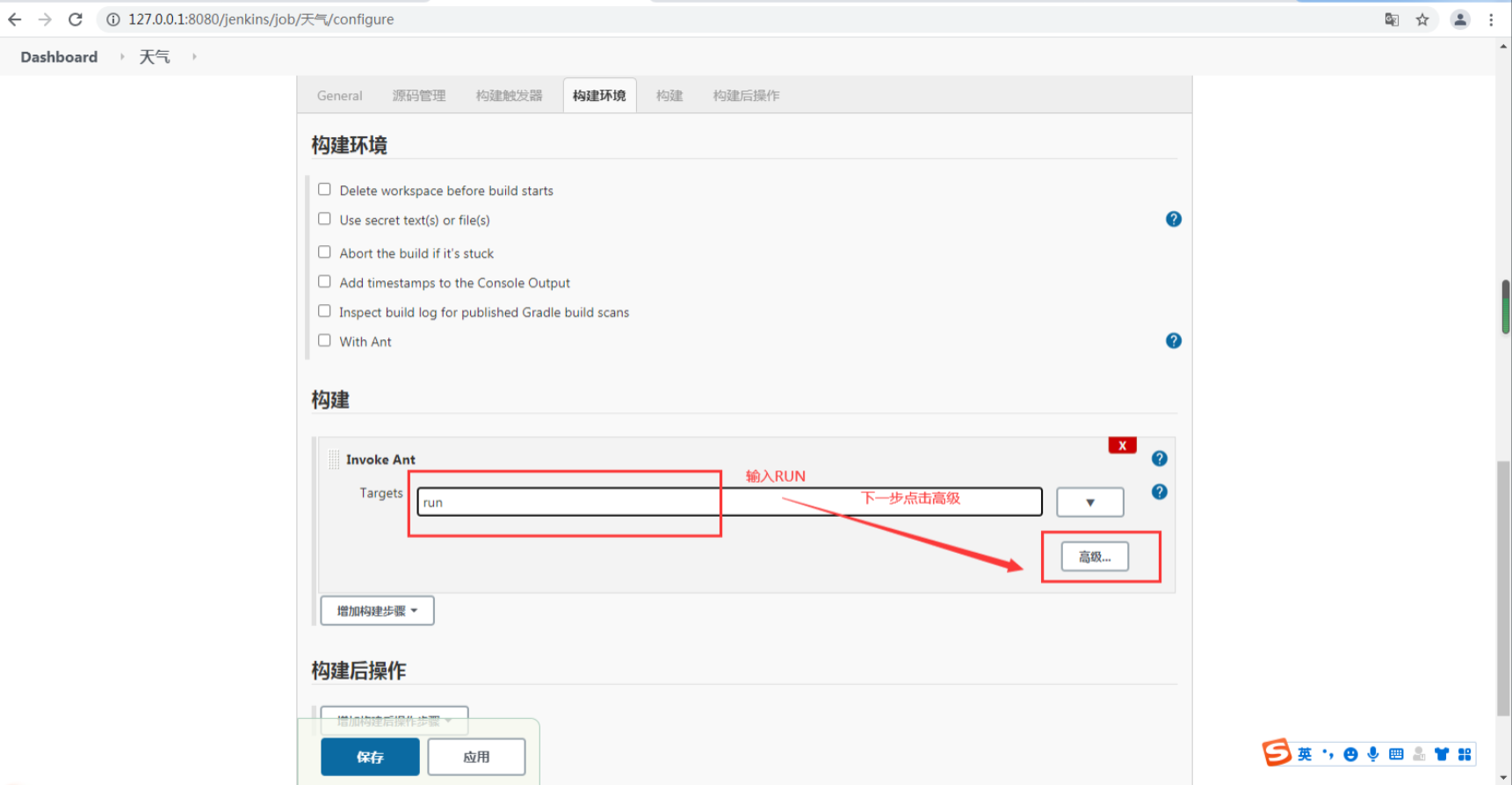Viewport: 1512px width, 785px height.
Task: Open help icon for Invoke Ant step
Action: (1160, 458)
